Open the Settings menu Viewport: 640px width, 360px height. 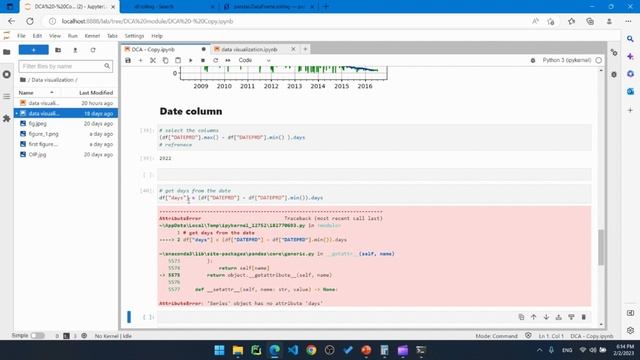[x=134, y=36]
